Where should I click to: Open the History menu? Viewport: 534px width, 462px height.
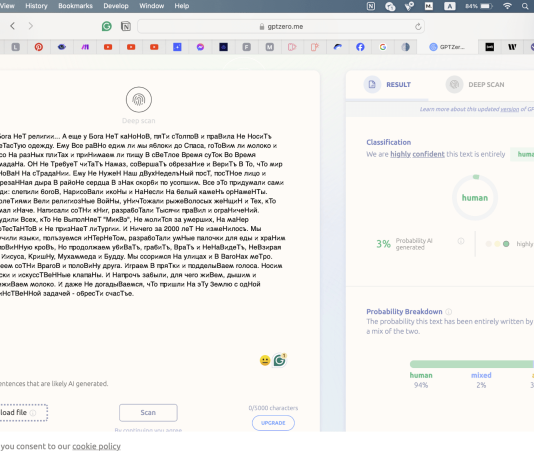pyautogui.click(x=36, y=6)
